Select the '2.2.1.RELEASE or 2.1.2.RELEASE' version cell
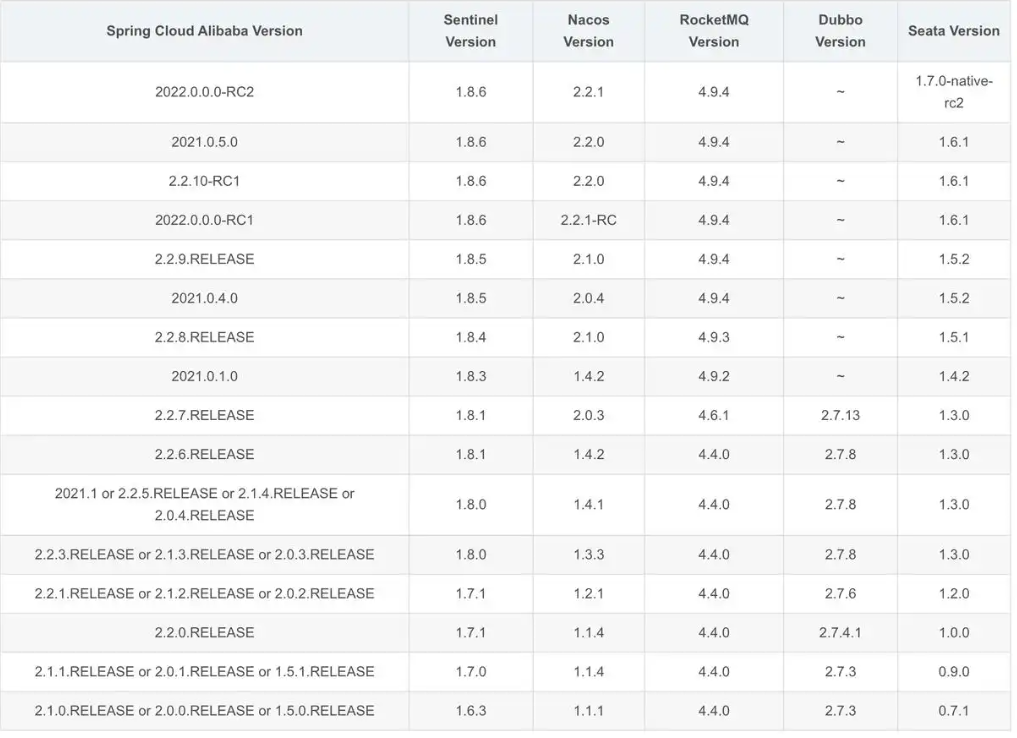The width and height of the screenshot is (1017, 738). (204, 593)
